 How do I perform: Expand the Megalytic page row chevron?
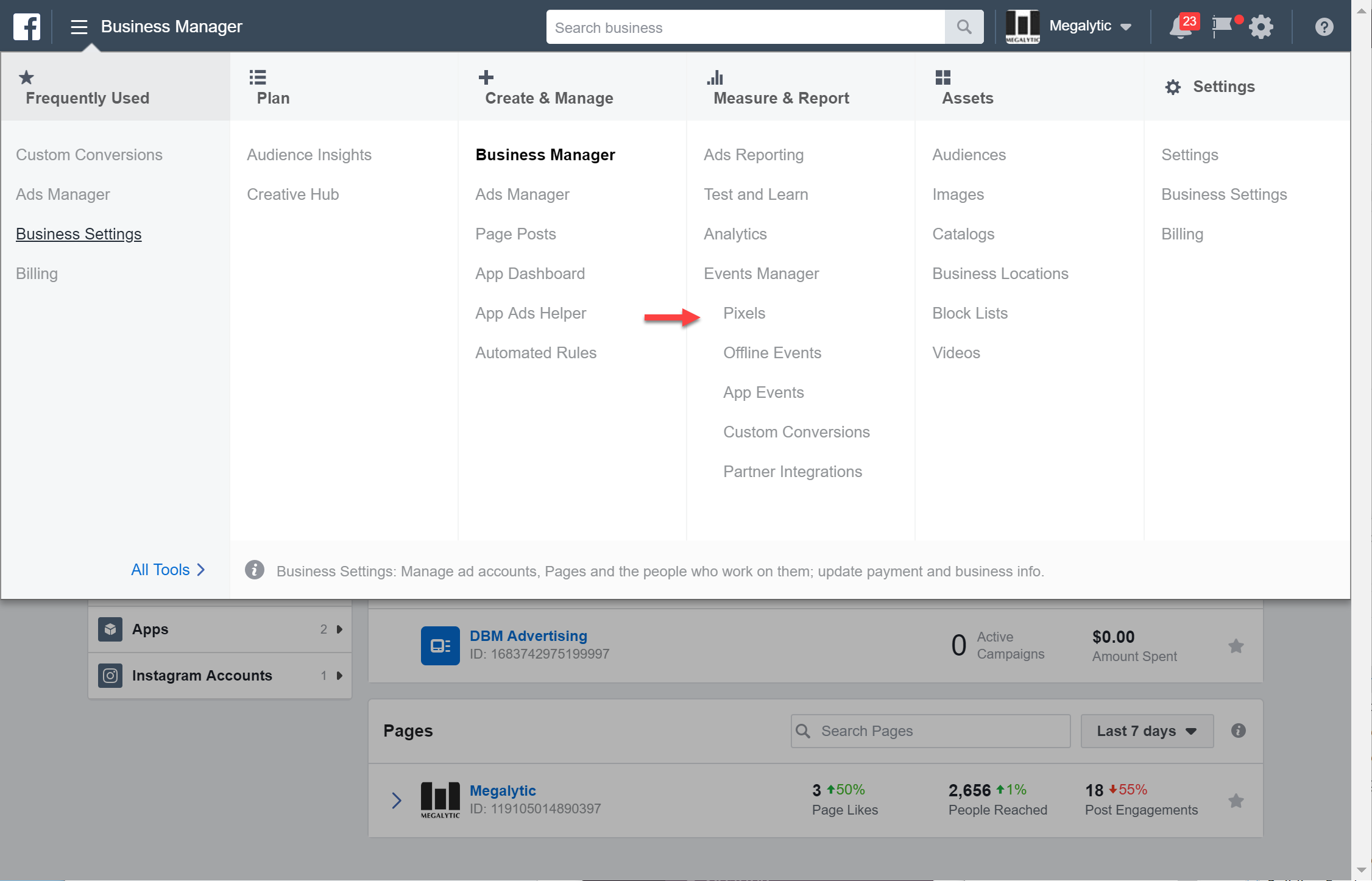pyautogui.click(x=397, y=800)
